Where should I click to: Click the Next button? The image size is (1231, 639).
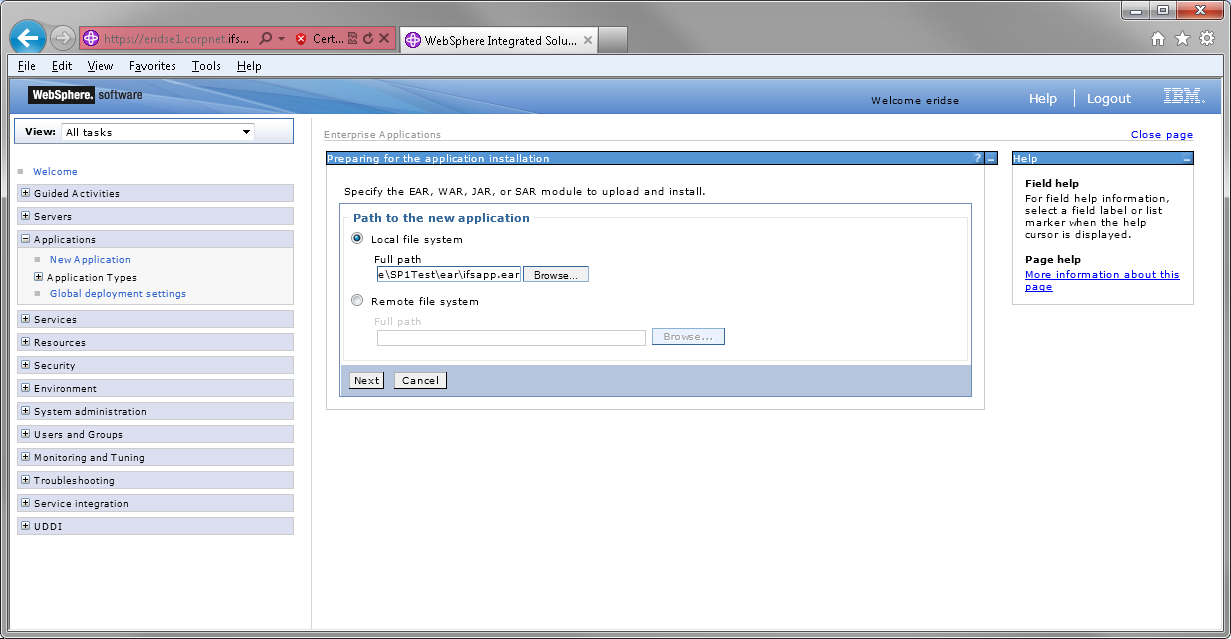click(365, 380)
